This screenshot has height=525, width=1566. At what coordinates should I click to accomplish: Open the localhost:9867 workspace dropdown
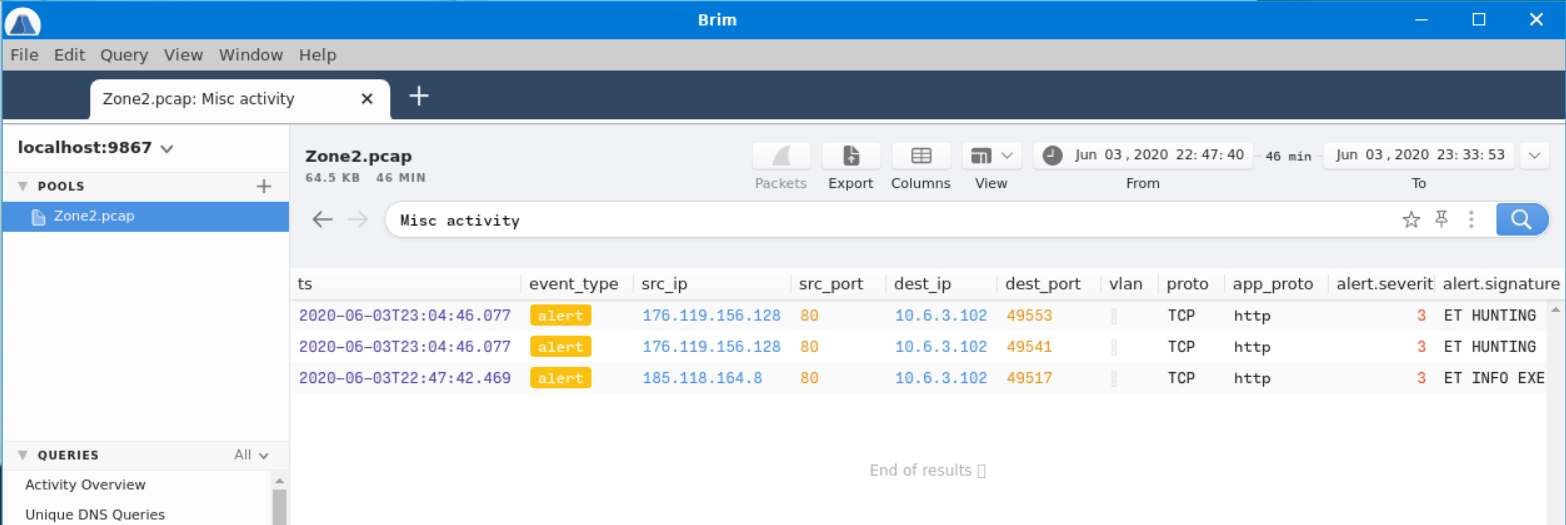tap(96, 148)
